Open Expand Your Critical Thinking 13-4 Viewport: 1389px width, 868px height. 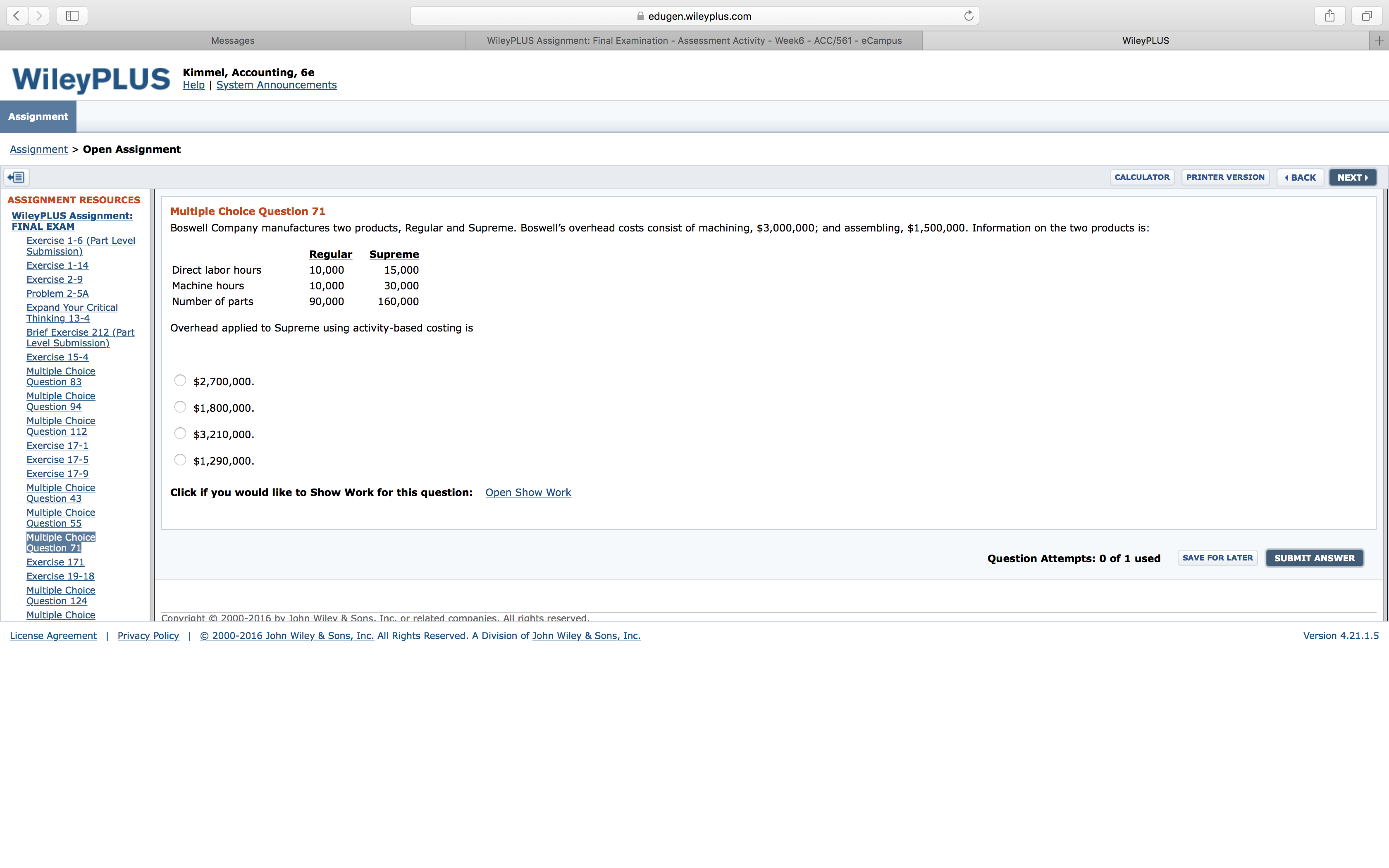(x=72, y=313)
